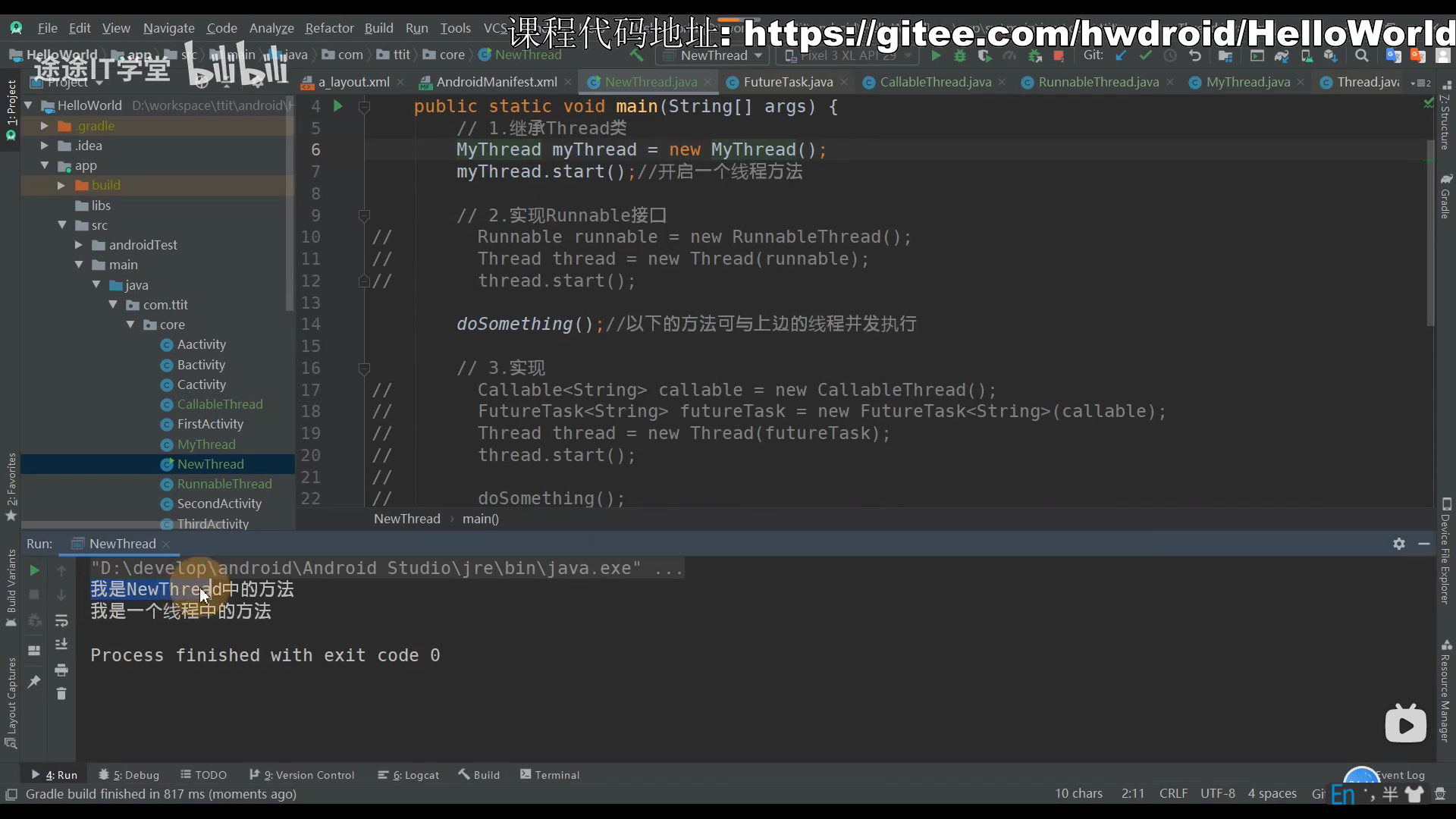Collapse the com.ttit package node
The width and height of the screenshot is (1456, 819).
point(113,305)
